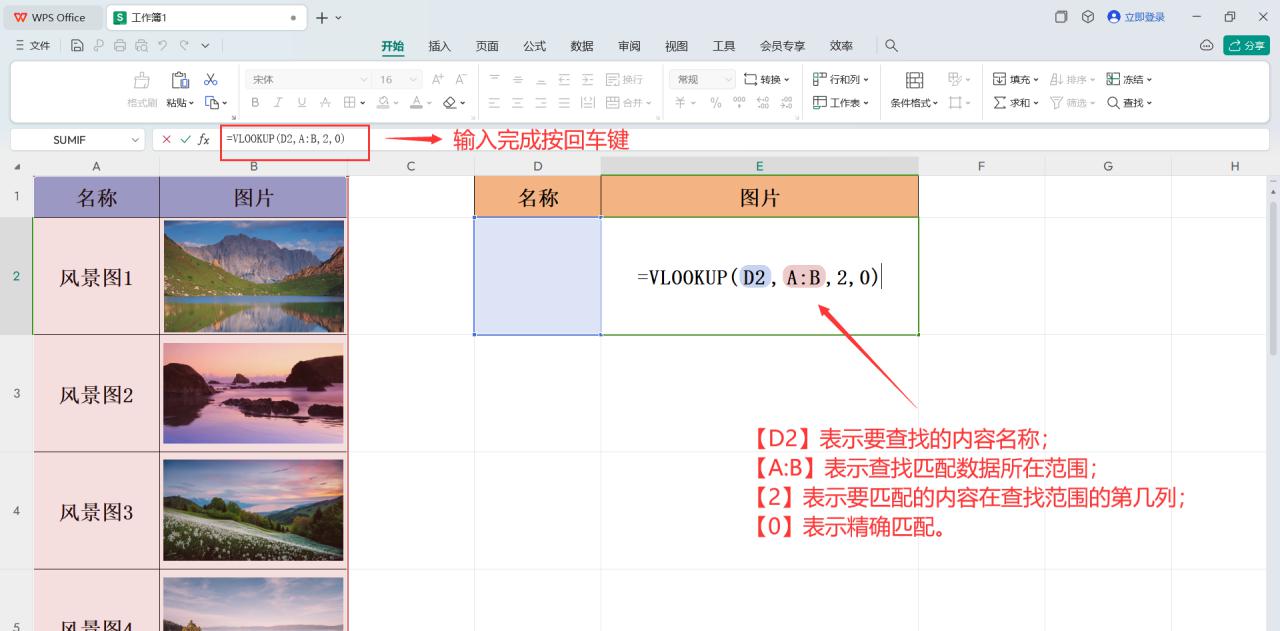Select the Format Painter (格式刷) tool
This screenshot has width=1280, height=631.
(x=142, y=90)
